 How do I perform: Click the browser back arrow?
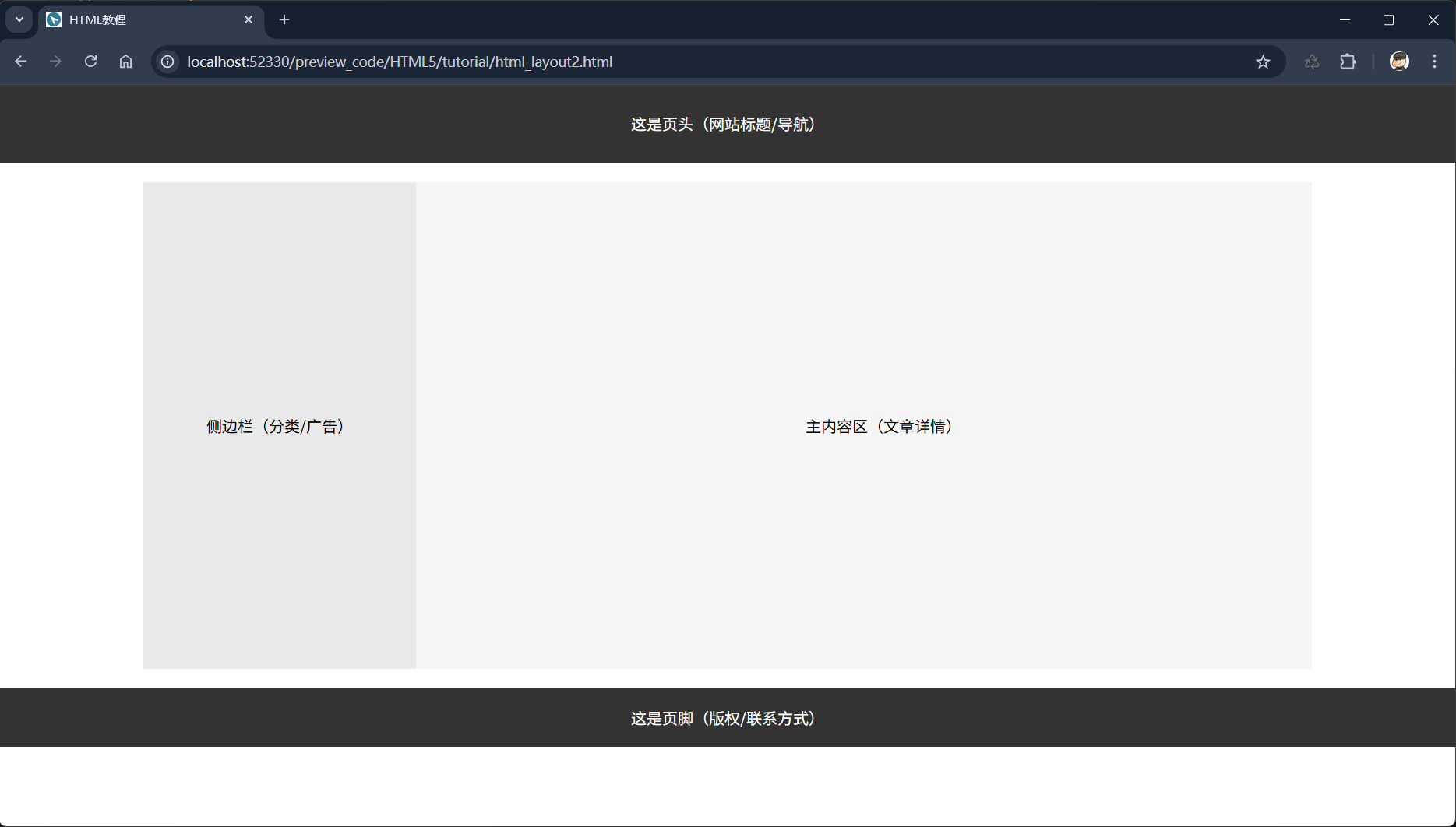[x=21, y=62]
